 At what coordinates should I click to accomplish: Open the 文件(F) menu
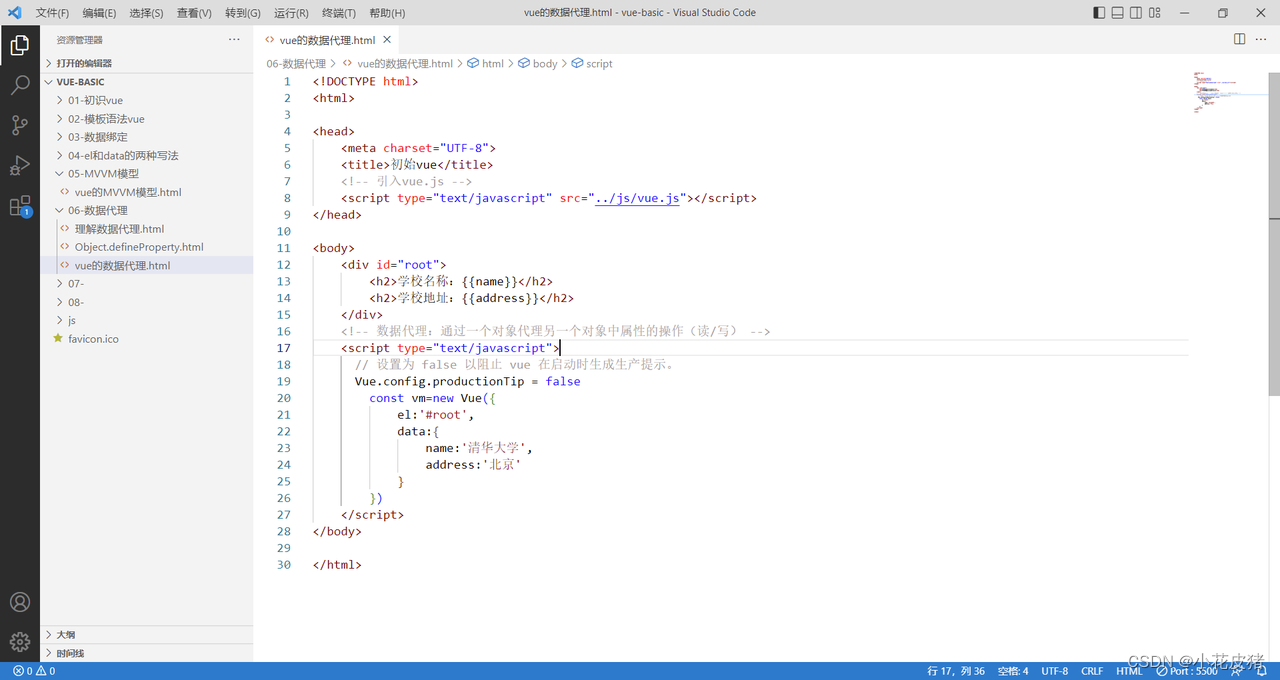click(x=52, y=13)
